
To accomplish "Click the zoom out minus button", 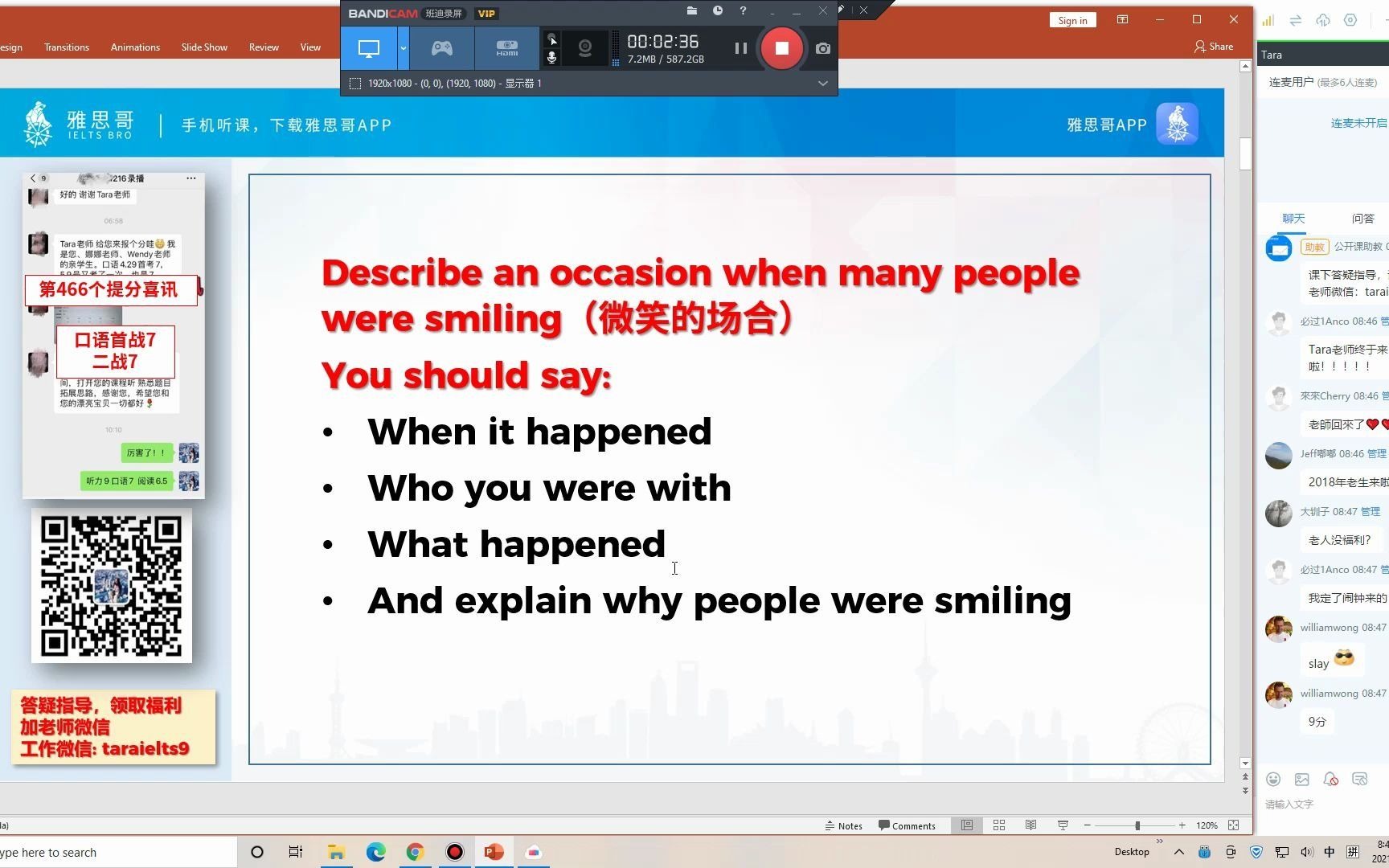I will [x=1087, y=825].
